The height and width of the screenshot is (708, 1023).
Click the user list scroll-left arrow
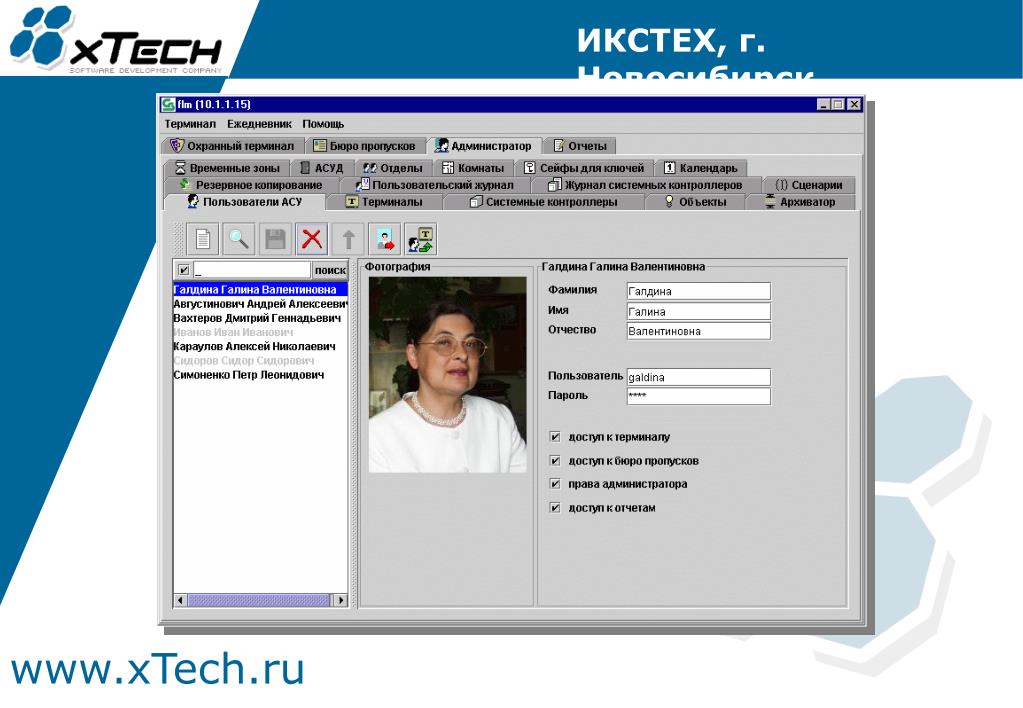(181, 600)
